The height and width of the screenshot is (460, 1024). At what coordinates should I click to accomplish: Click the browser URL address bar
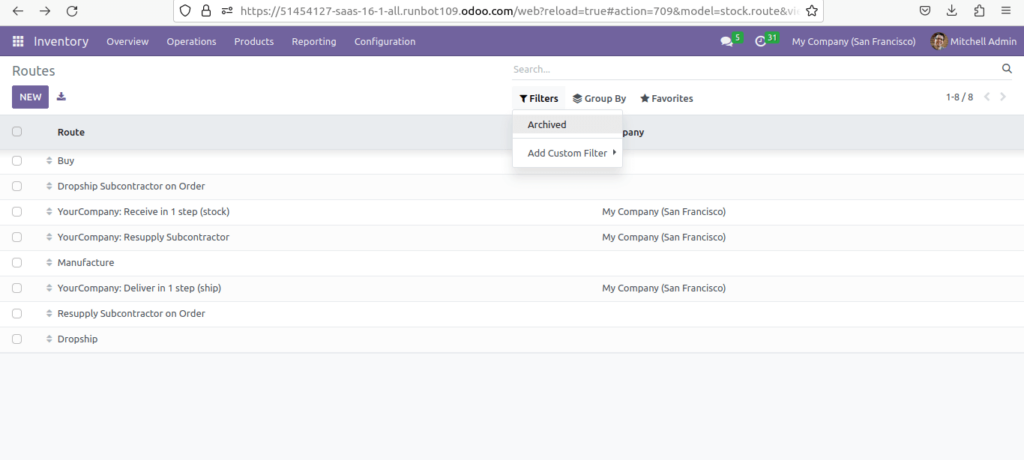tap(519, 10)
